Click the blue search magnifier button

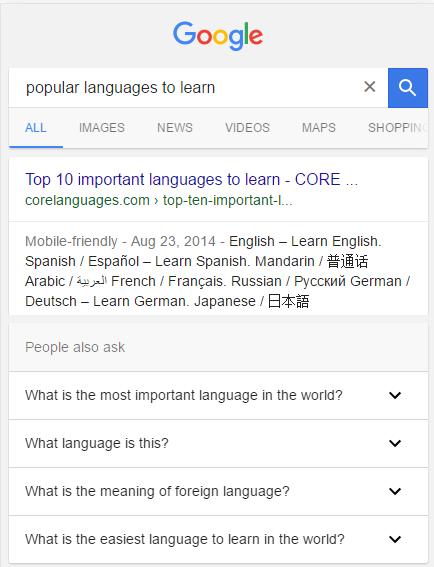point(408,88)
